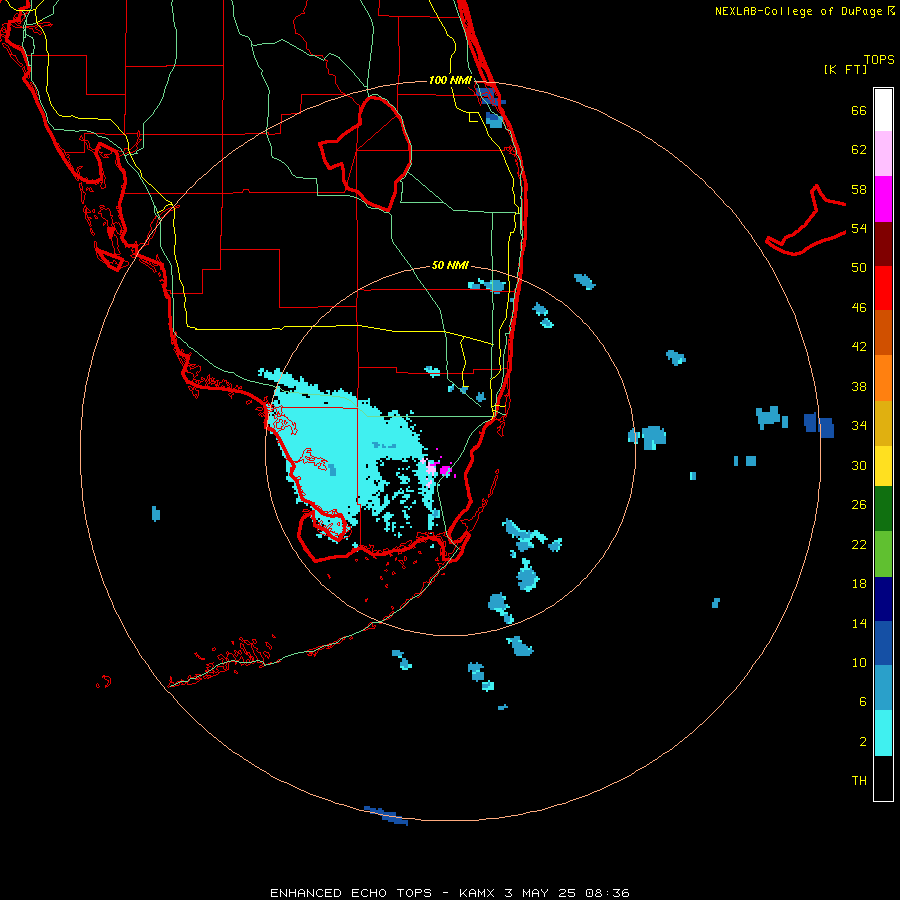The width and height of the screenshot is (900, 900).
Task: Click the legend value 54
Action: 859,228
